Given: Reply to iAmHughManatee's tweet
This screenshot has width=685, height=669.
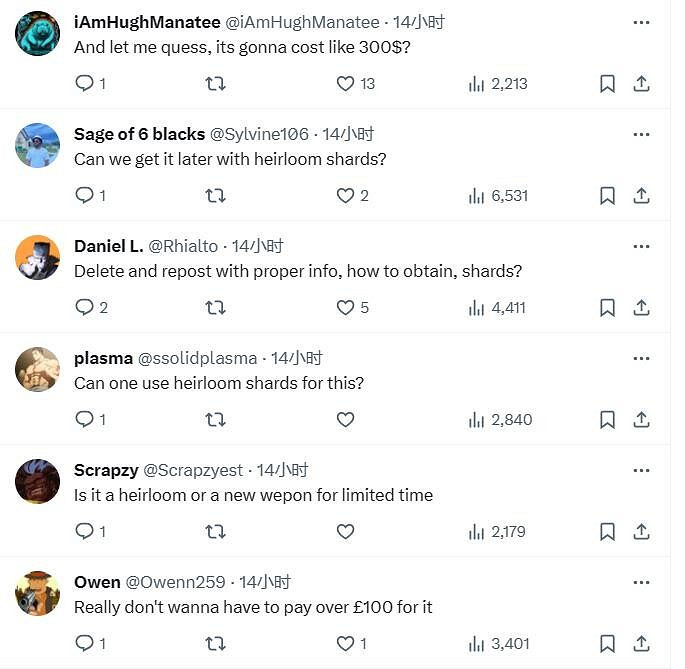Looking at the screenshot, I should [x=85, y=84].
